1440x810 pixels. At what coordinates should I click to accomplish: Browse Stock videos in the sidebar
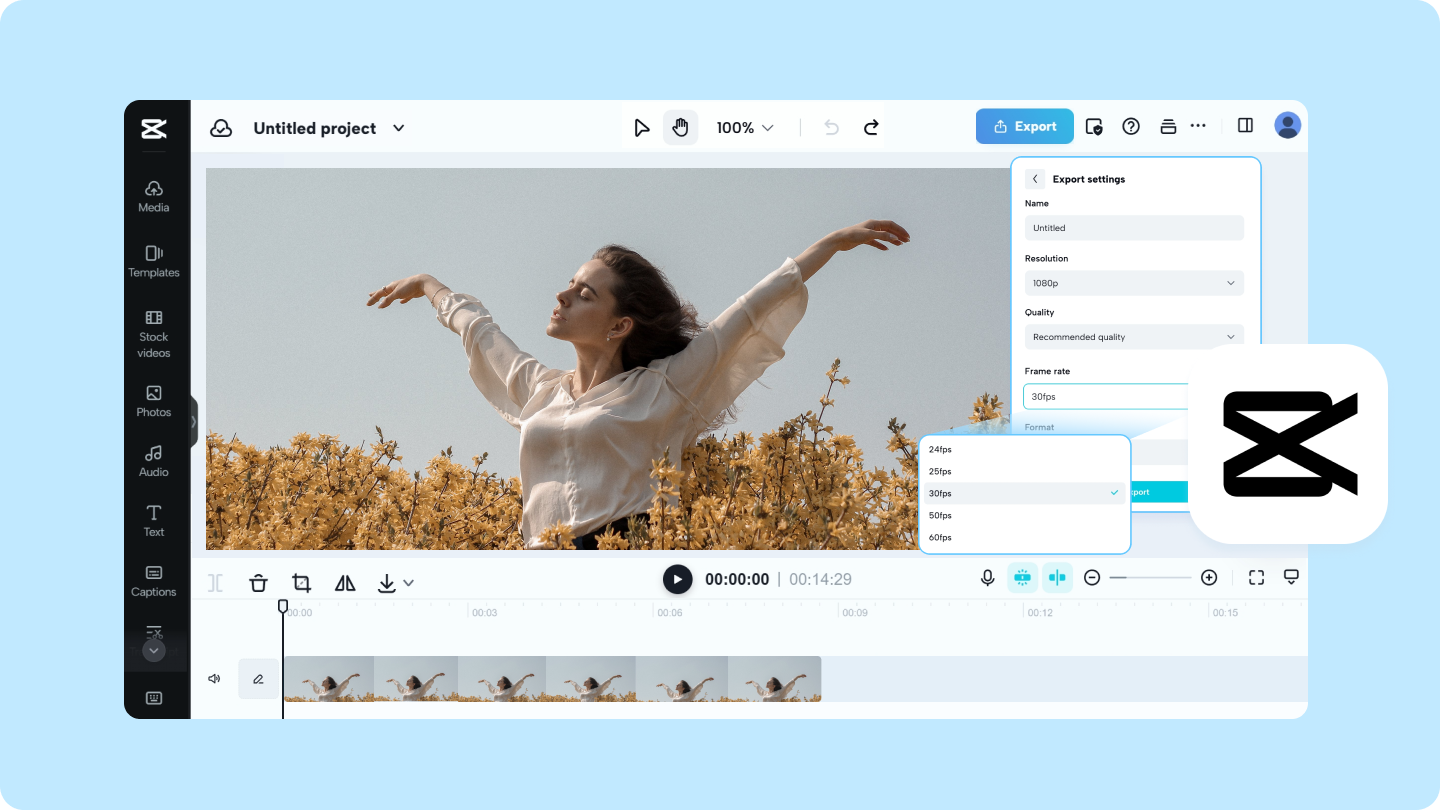154,334
